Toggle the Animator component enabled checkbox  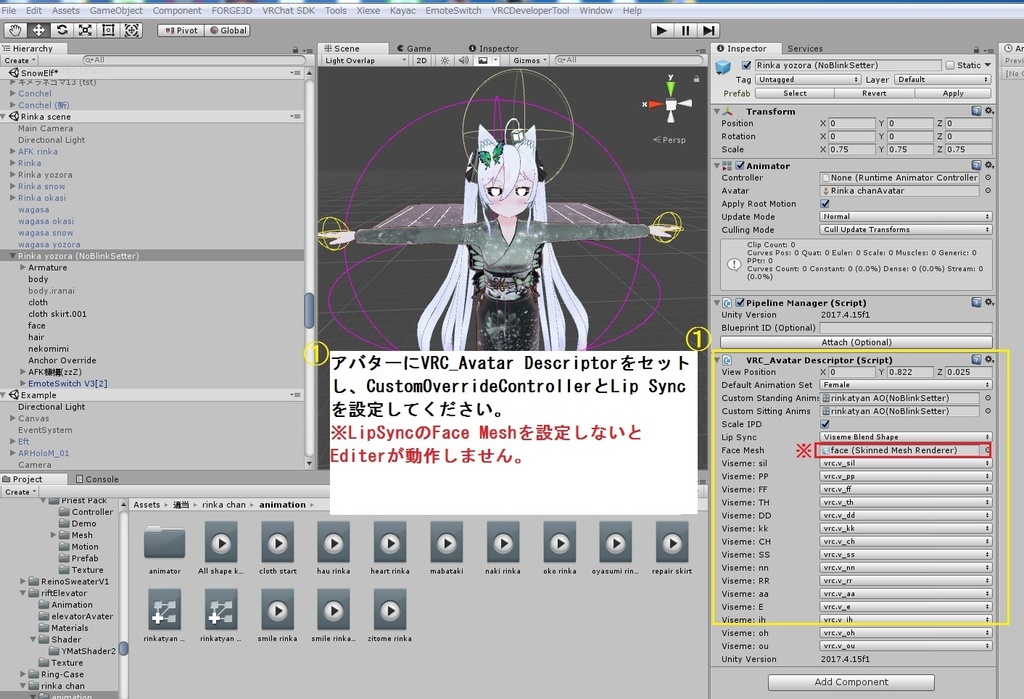pyautogui.click(x=740, y=166)
